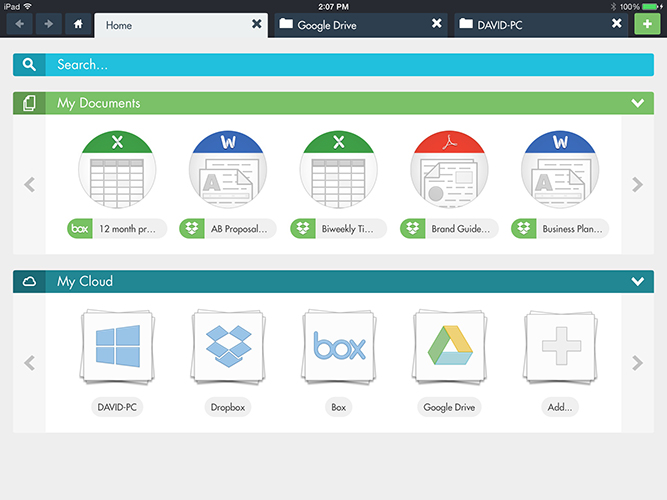Viewport: 667px width, 500px height.
Task: Collapse the My Cloud section
Action: click(x=637, y=282)
